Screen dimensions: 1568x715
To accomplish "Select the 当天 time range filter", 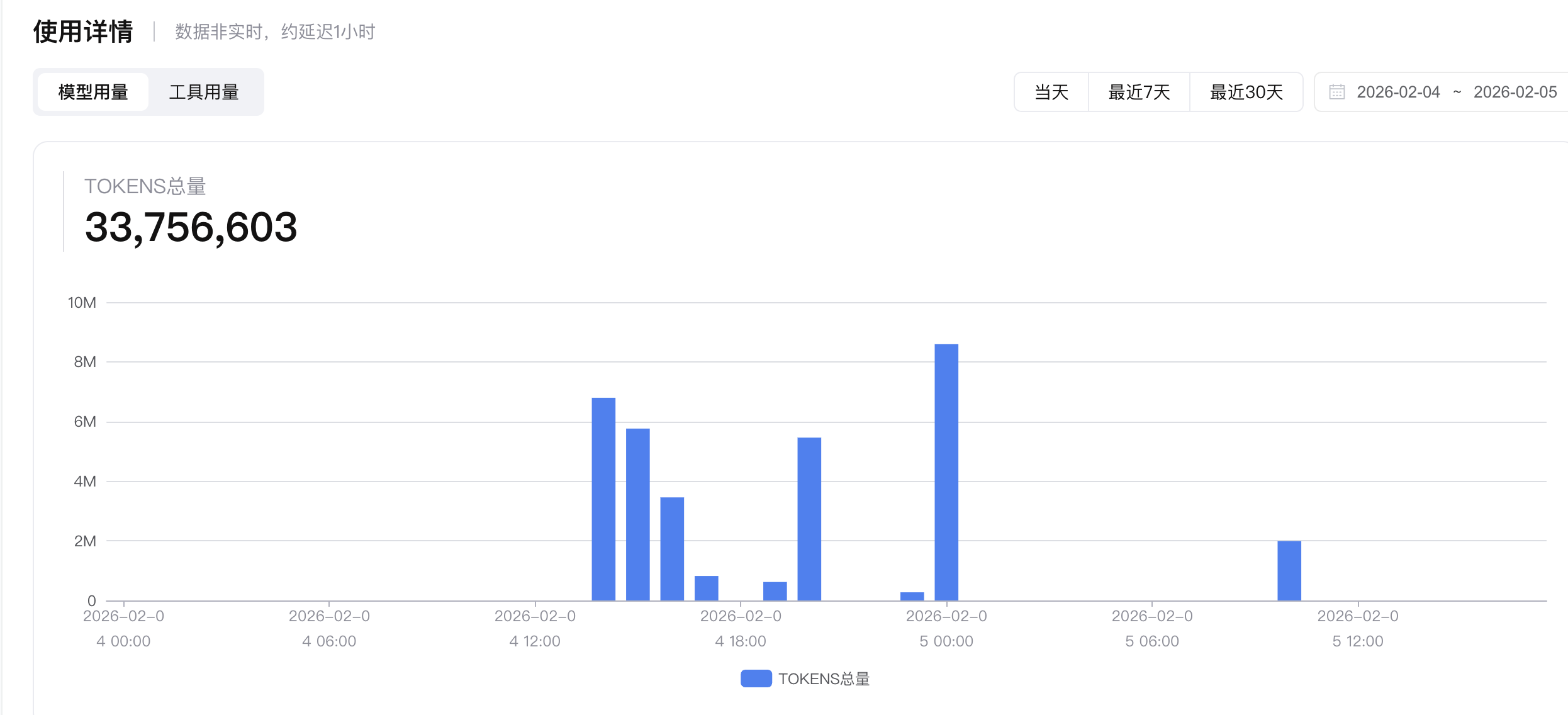I will pos(1050,92).
